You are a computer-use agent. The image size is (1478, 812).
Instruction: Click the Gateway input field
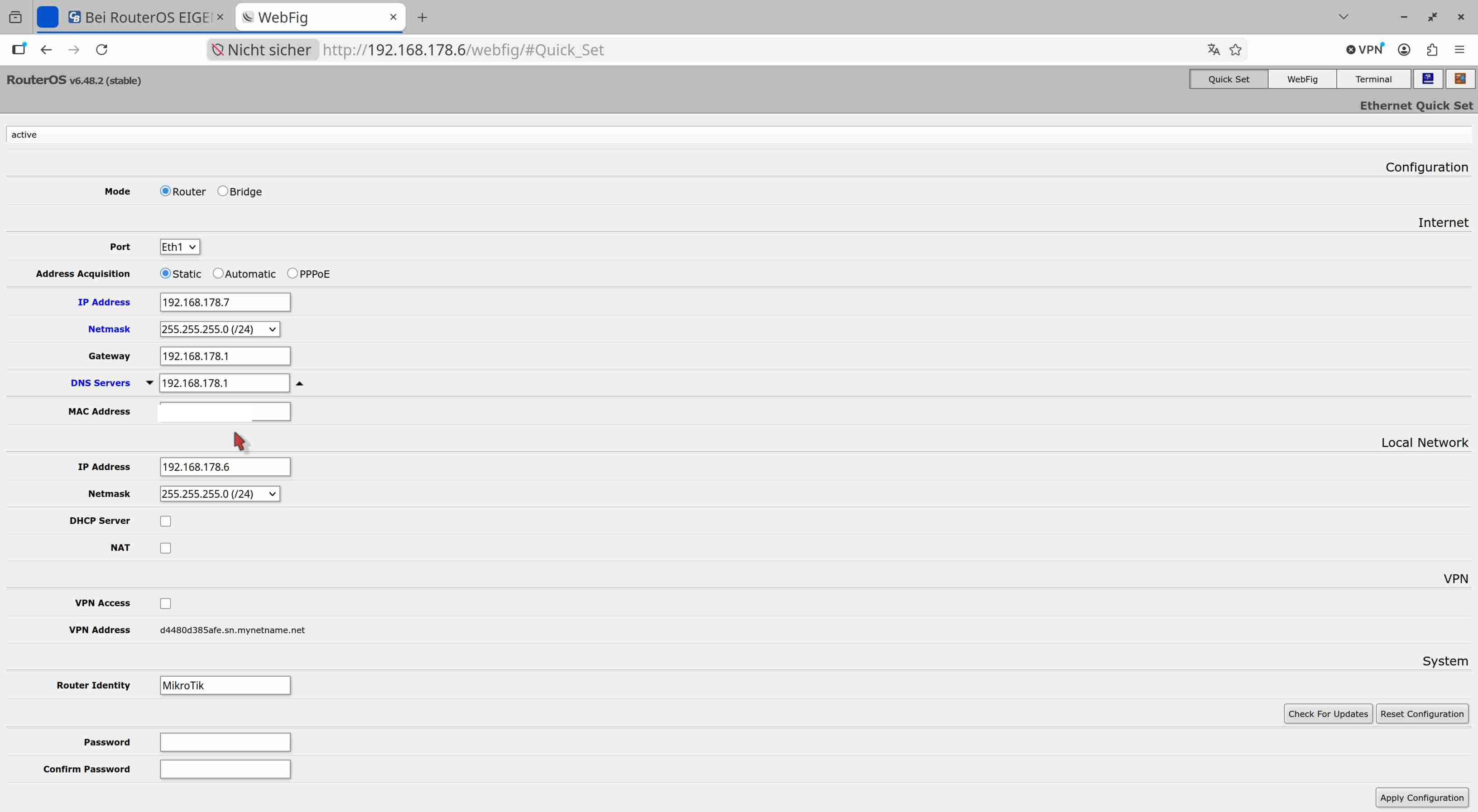(225, 356)
